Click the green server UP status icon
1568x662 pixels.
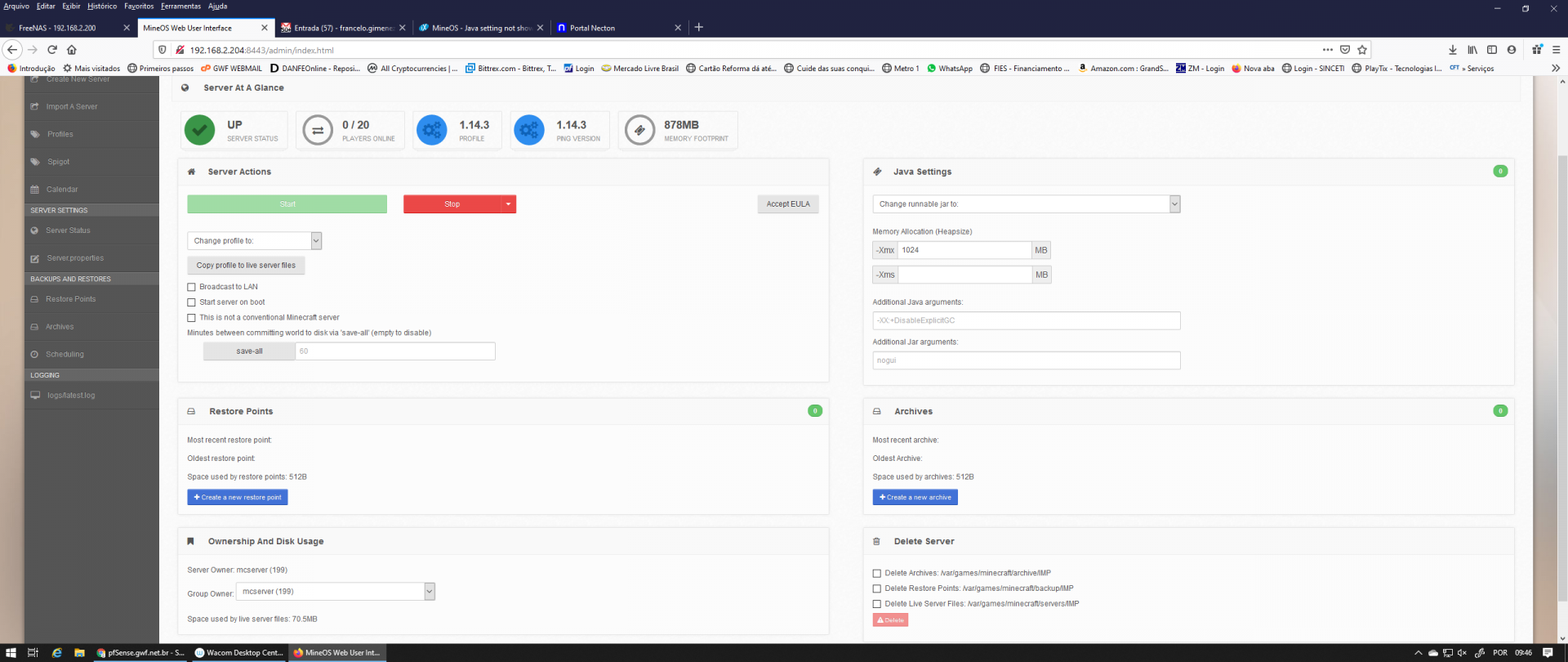(199, 130)
